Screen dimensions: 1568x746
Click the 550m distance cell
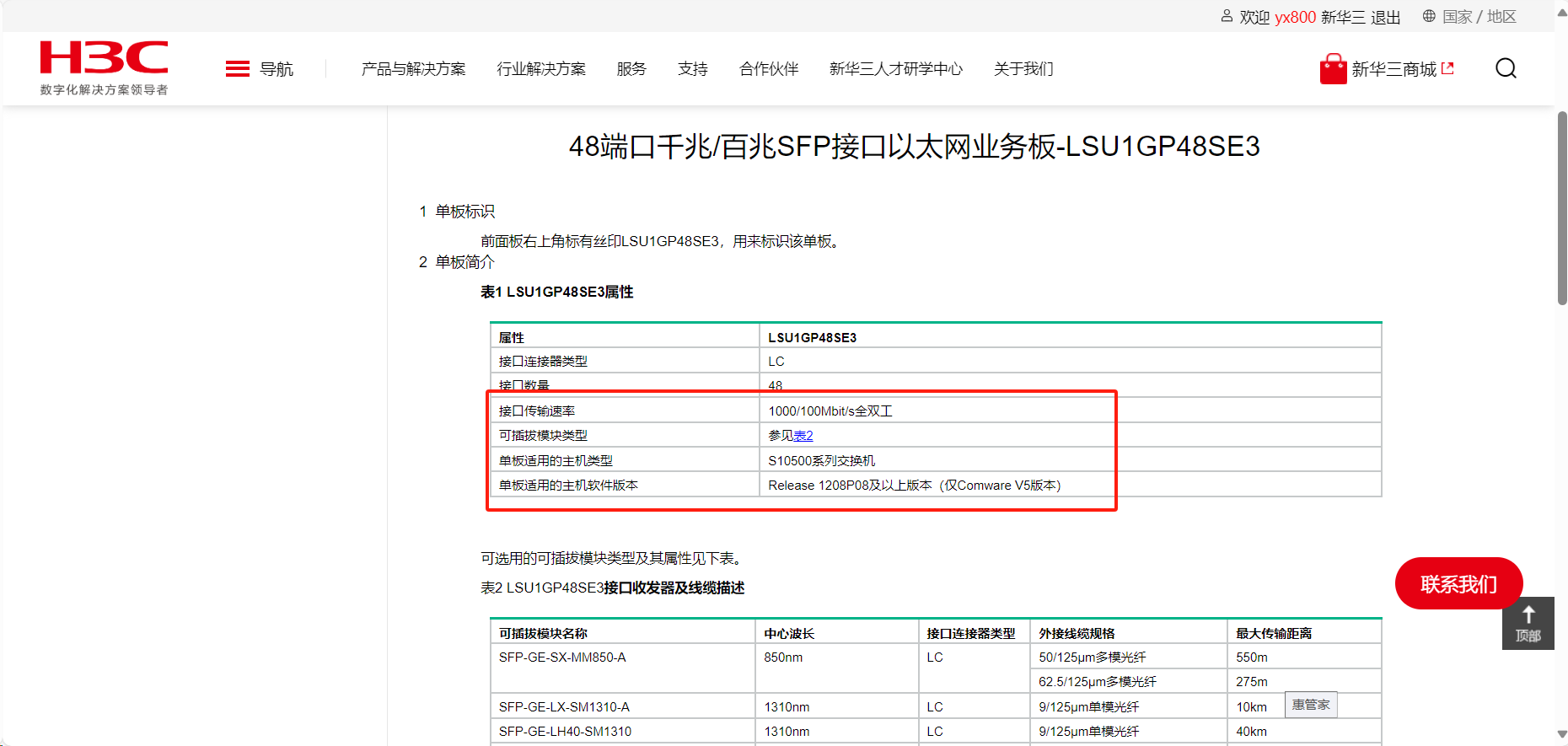tap(1304, 657)
